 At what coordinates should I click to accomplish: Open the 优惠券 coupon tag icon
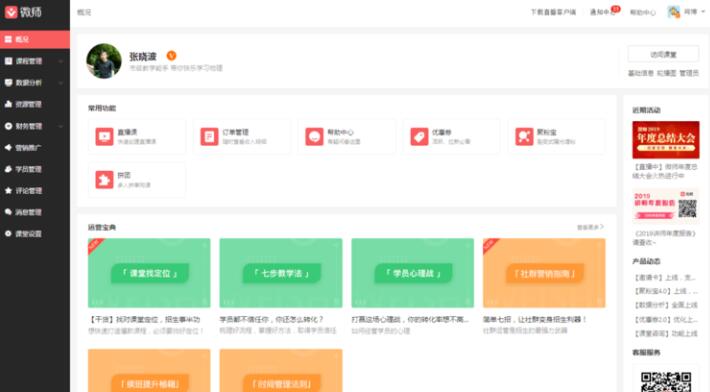tap(419, 137)
